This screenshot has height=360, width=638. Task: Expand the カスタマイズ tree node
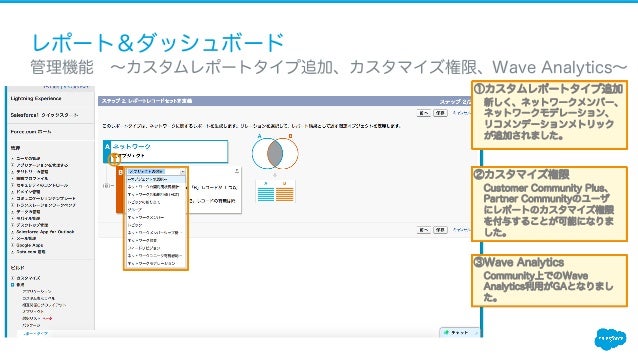[x=13, y=278]
